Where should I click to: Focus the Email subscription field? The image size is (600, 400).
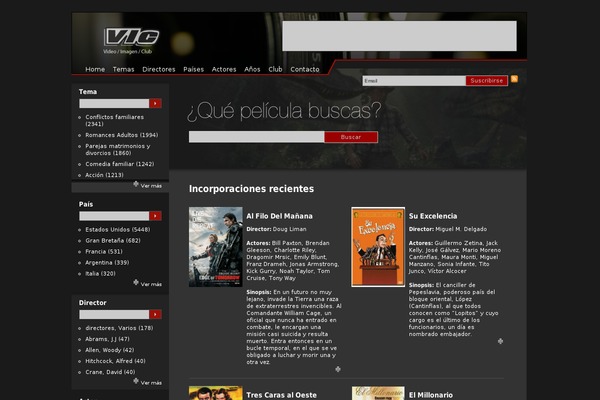point(414,81)
